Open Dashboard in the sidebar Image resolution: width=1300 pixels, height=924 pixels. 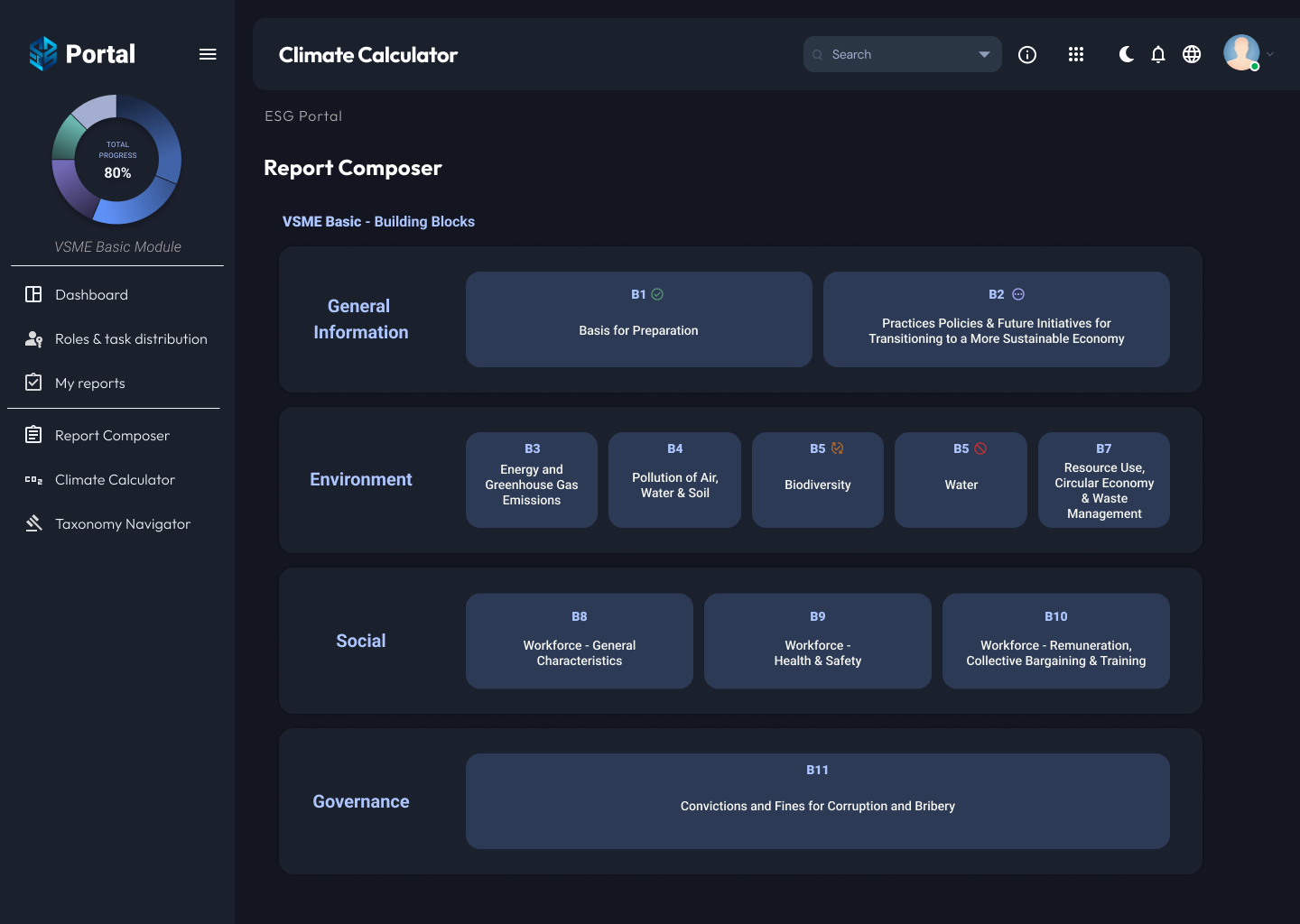coord(91,295)
